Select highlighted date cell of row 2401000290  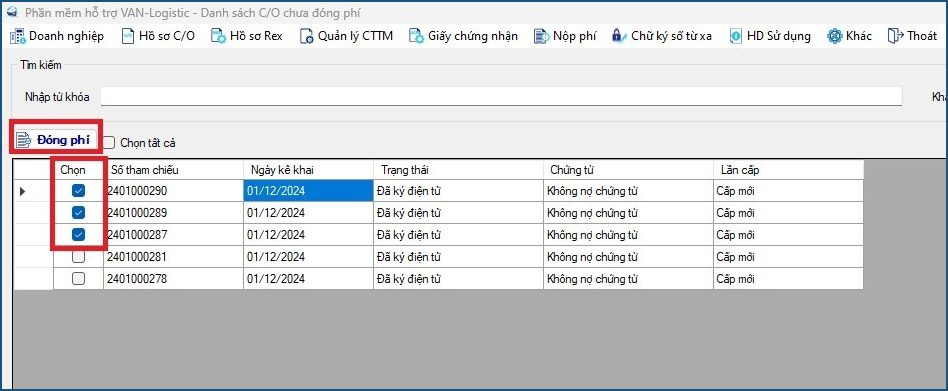point(308,191)
